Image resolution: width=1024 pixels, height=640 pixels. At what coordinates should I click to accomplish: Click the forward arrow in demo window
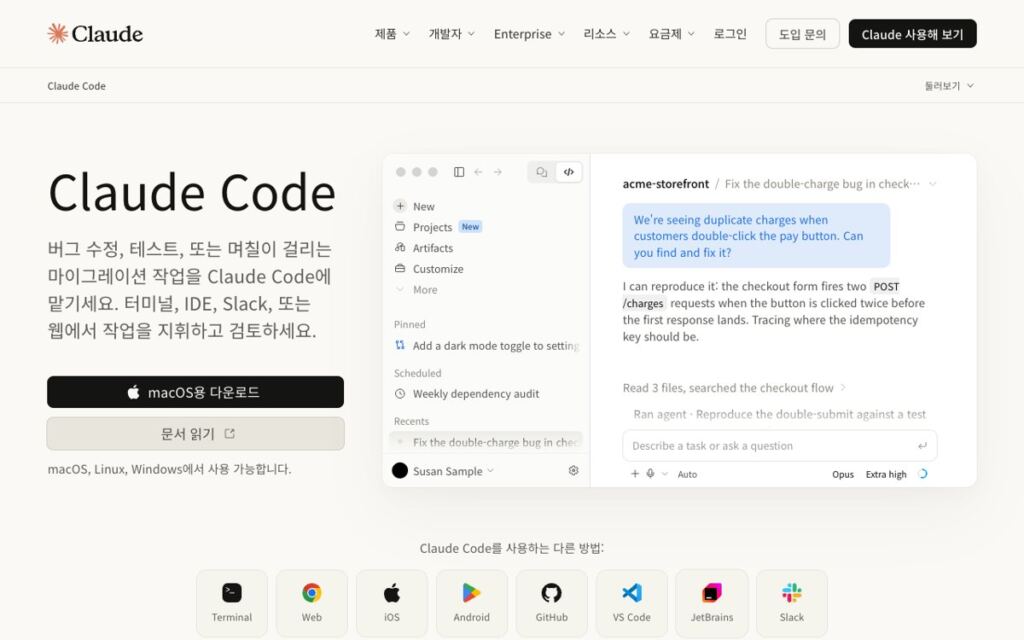pos(498,172)
